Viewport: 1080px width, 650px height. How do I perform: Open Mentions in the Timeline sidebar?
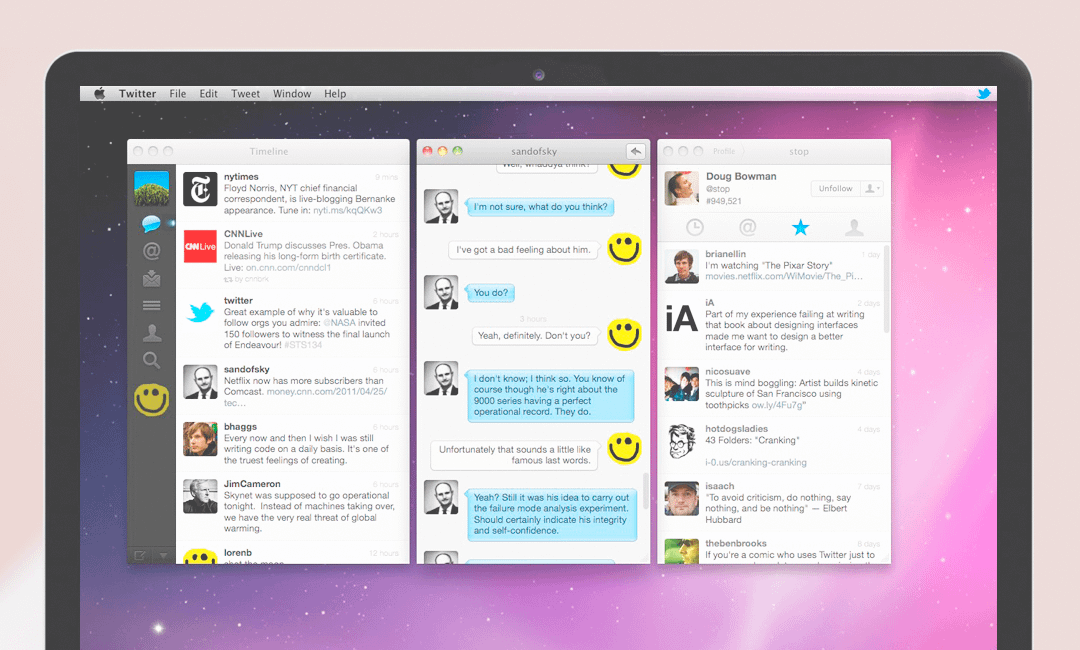(152, 251)
